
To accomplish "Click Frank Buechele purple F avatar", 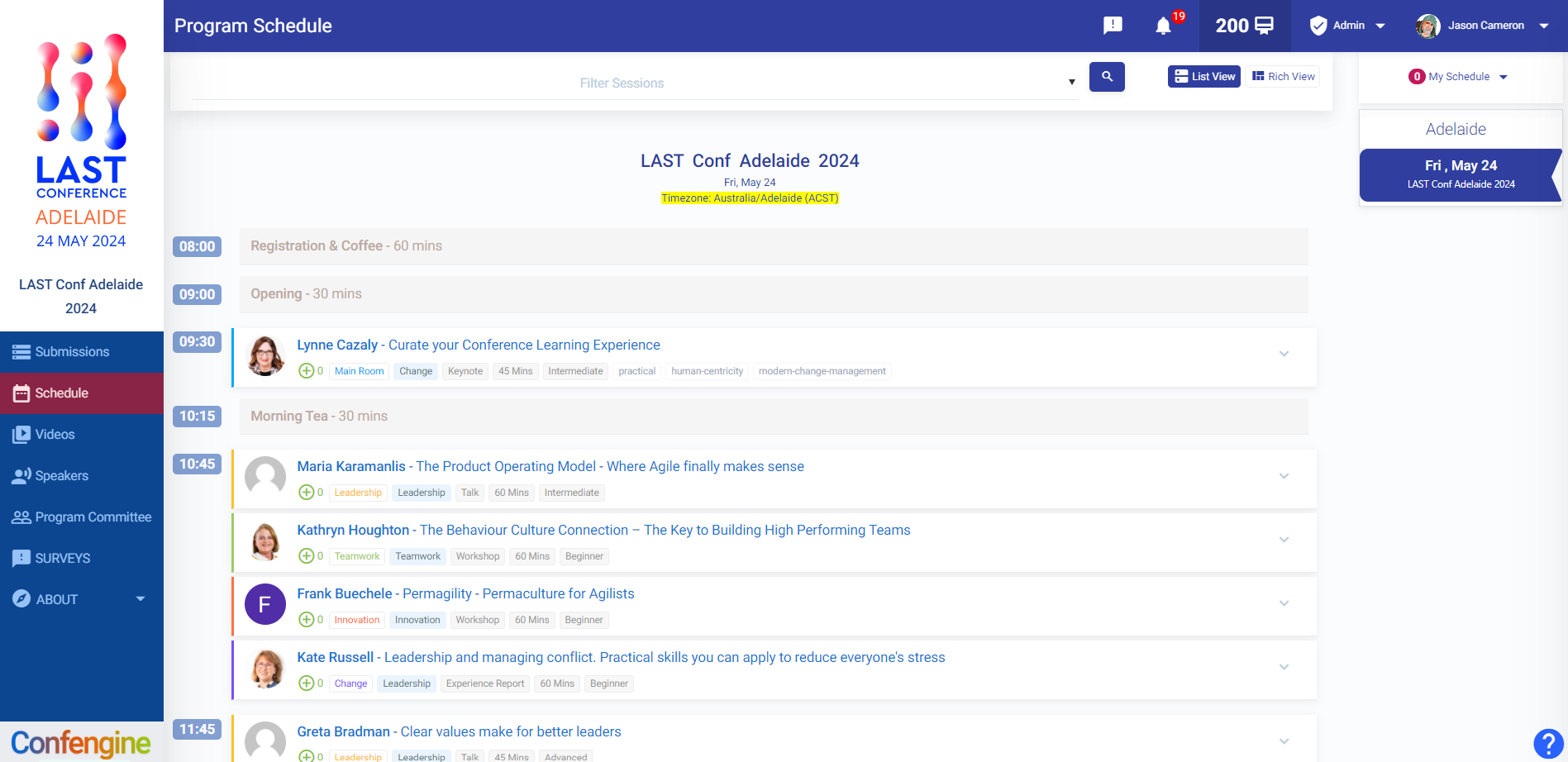I will (265, 605).
